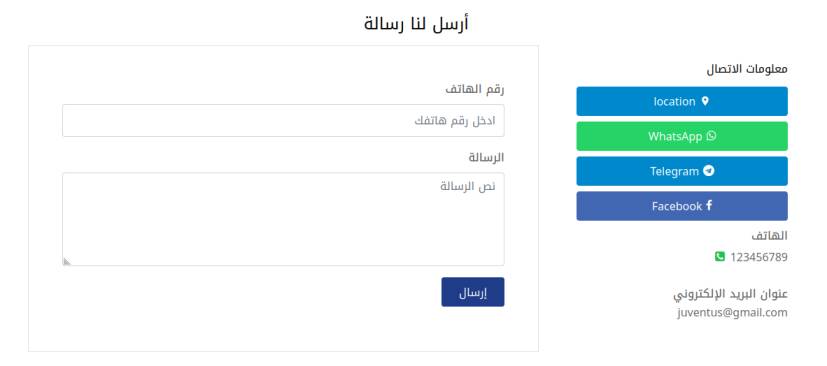827x366 pixels.
Task: Click the الرسالة field label
Action: 486,157
